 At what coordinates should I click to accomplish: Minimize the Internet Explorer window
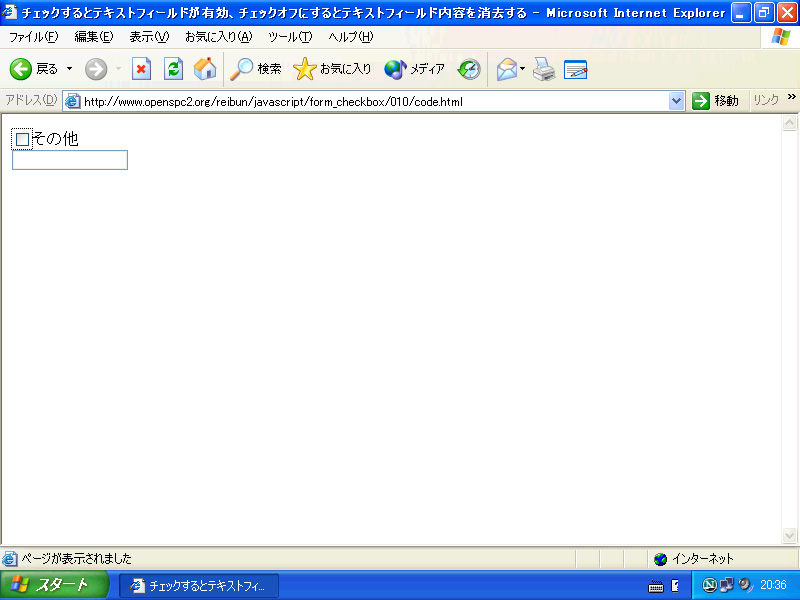click(x=741, y=12)
